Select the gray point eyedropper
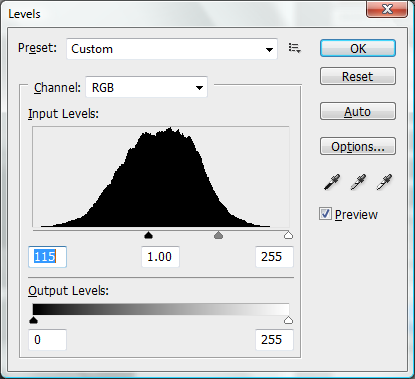Viewport: 415px width, 379px height. 358,182
